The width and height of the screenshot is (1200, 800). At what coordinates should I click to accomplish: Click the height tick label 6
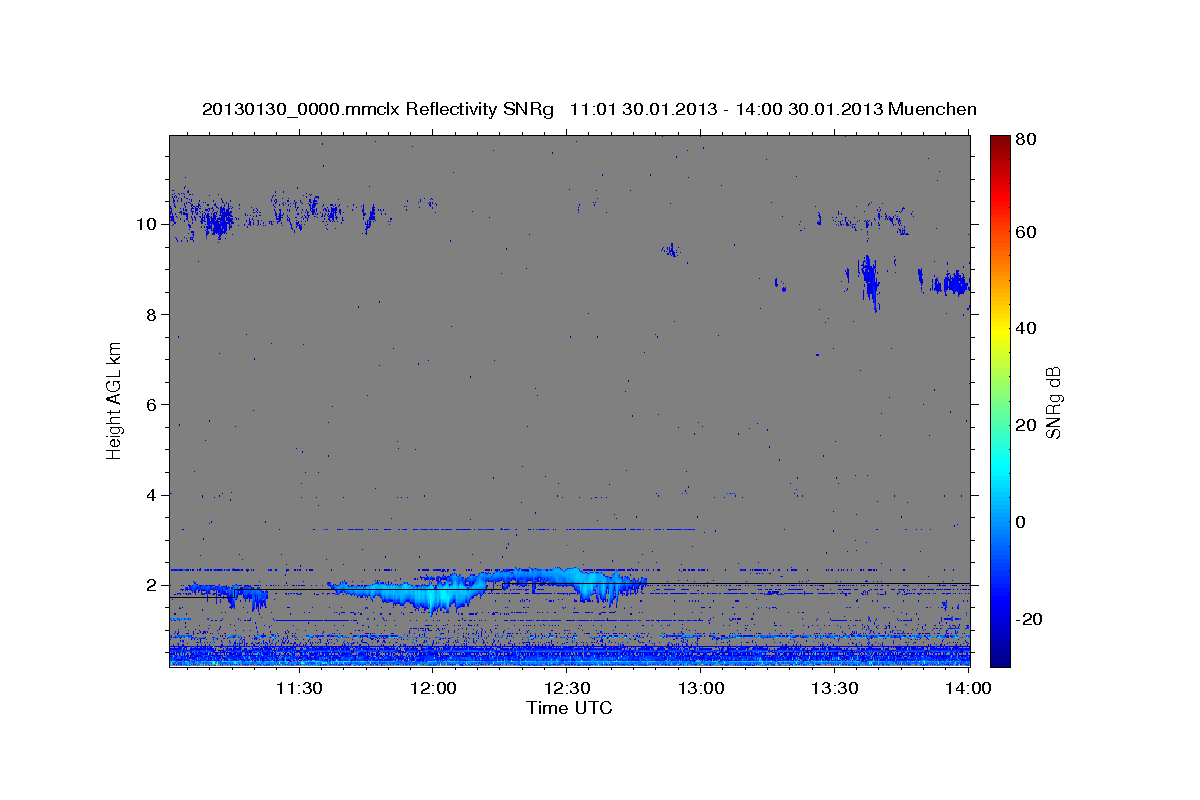tap(150, 405)
